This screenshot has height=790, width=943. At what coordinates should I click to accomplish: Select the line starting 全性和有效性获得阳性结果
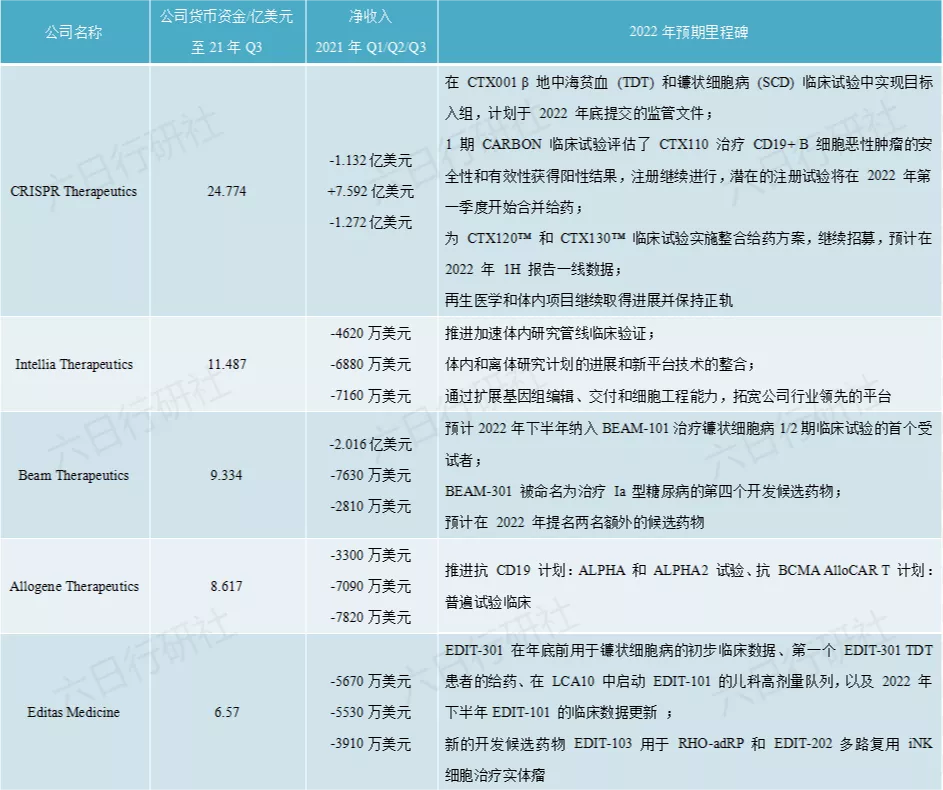pos(689,176)
